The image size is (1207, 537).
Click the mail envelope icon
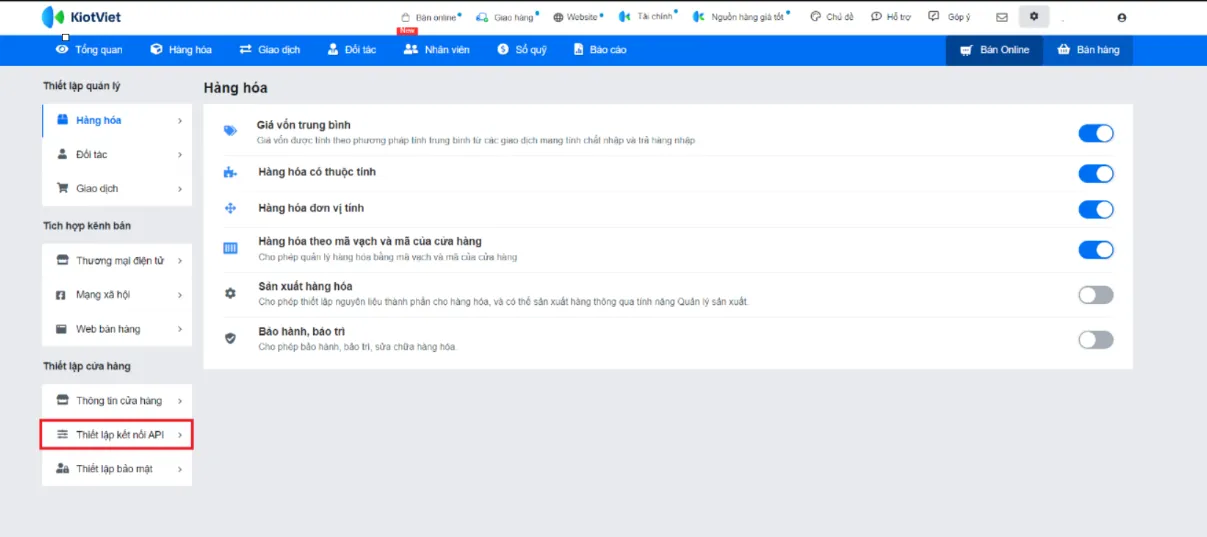point(1002,17)
